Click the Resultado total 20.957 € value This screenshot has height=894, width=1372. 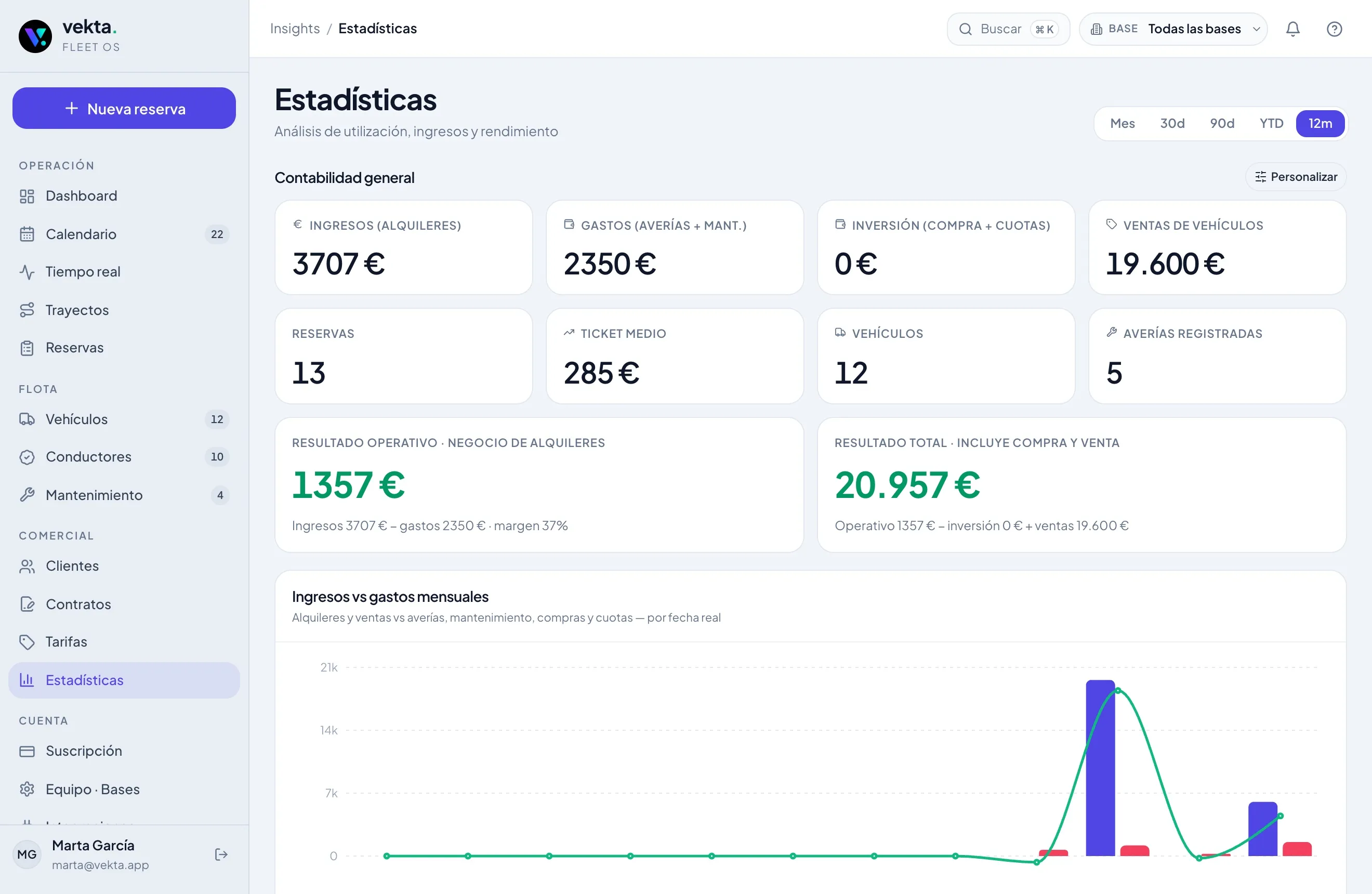point(907,485)
